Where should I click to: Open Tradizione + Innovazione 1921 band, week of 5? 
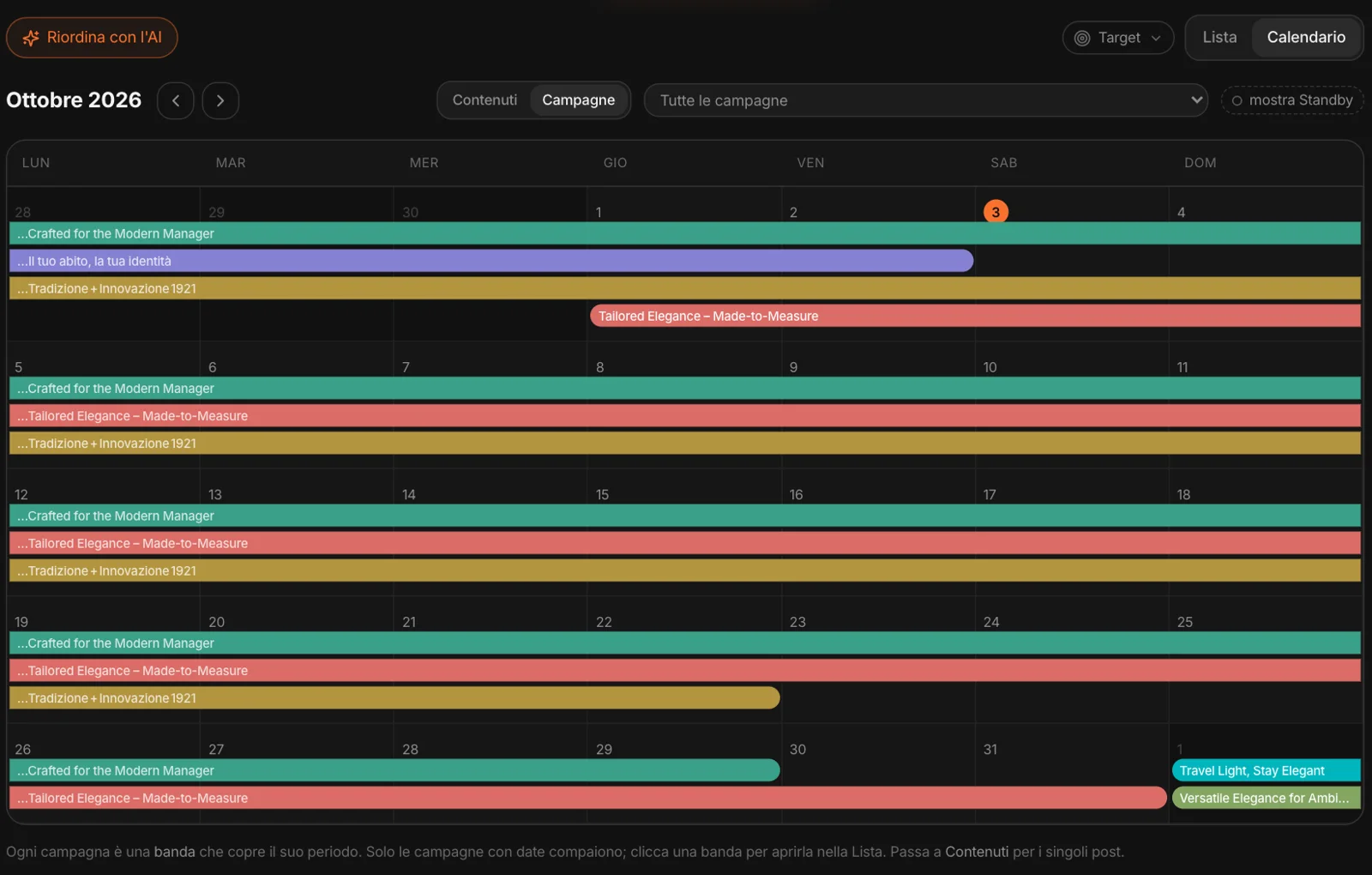click(x=685, y=444)
